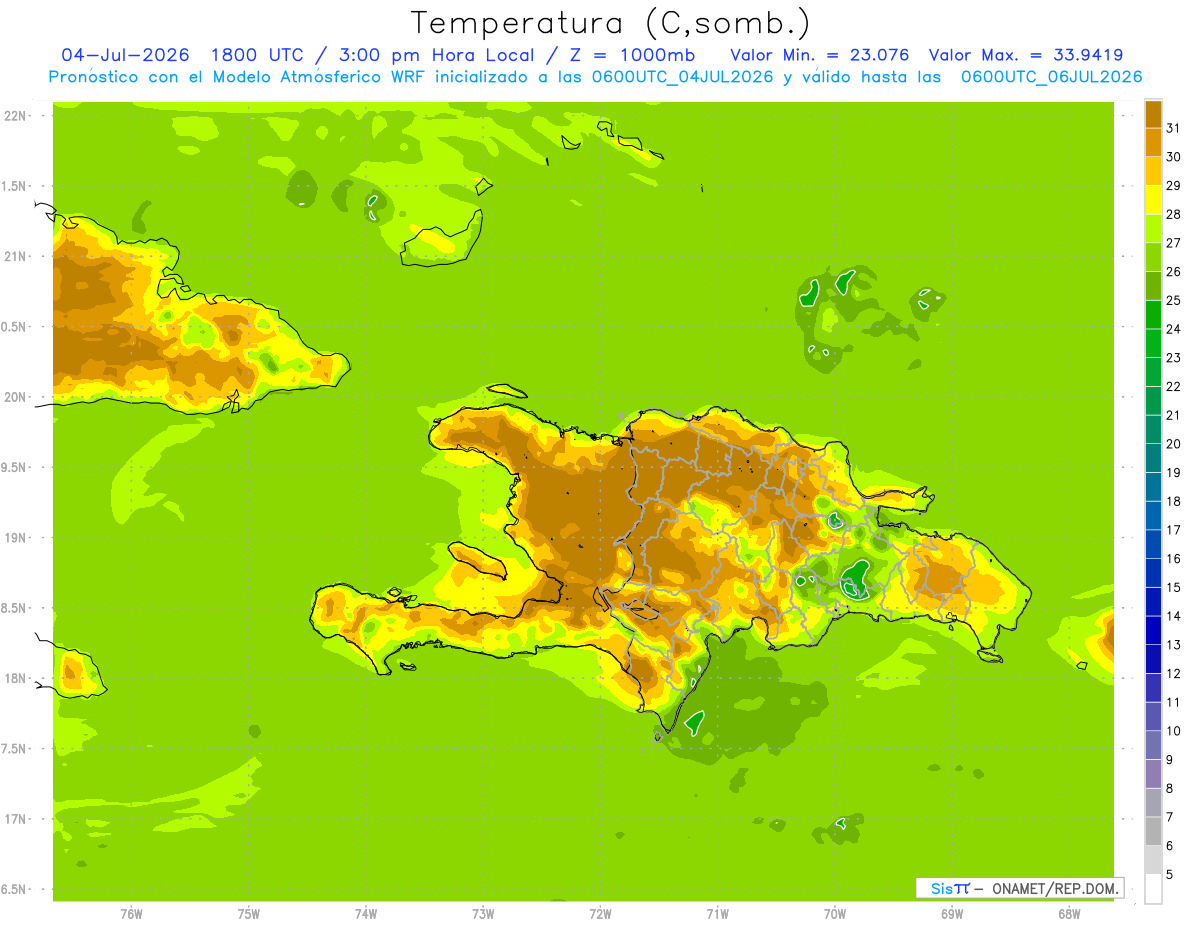The image size is (1200, 927).
Task: Click the "Valor Min. = 23.076" value
Action: point(820,55)
